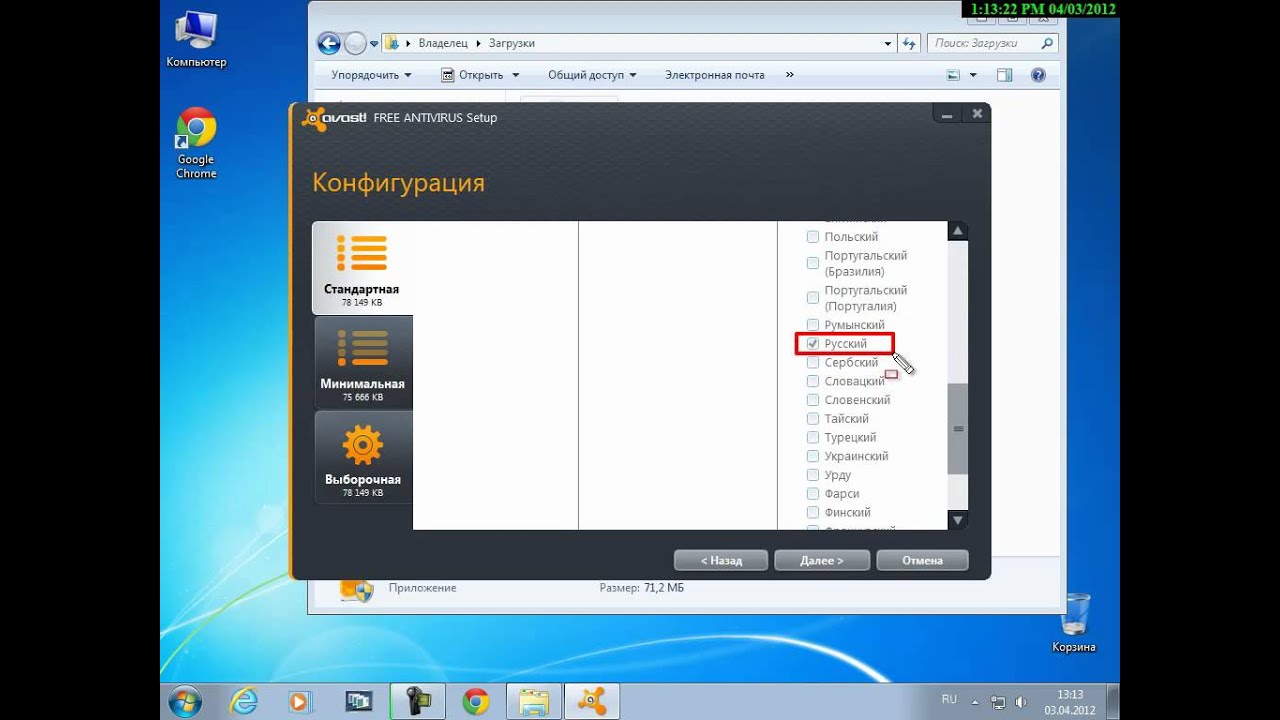
Task: Refresh the Загрузки folder in Explorer
Action: [909, 44]
